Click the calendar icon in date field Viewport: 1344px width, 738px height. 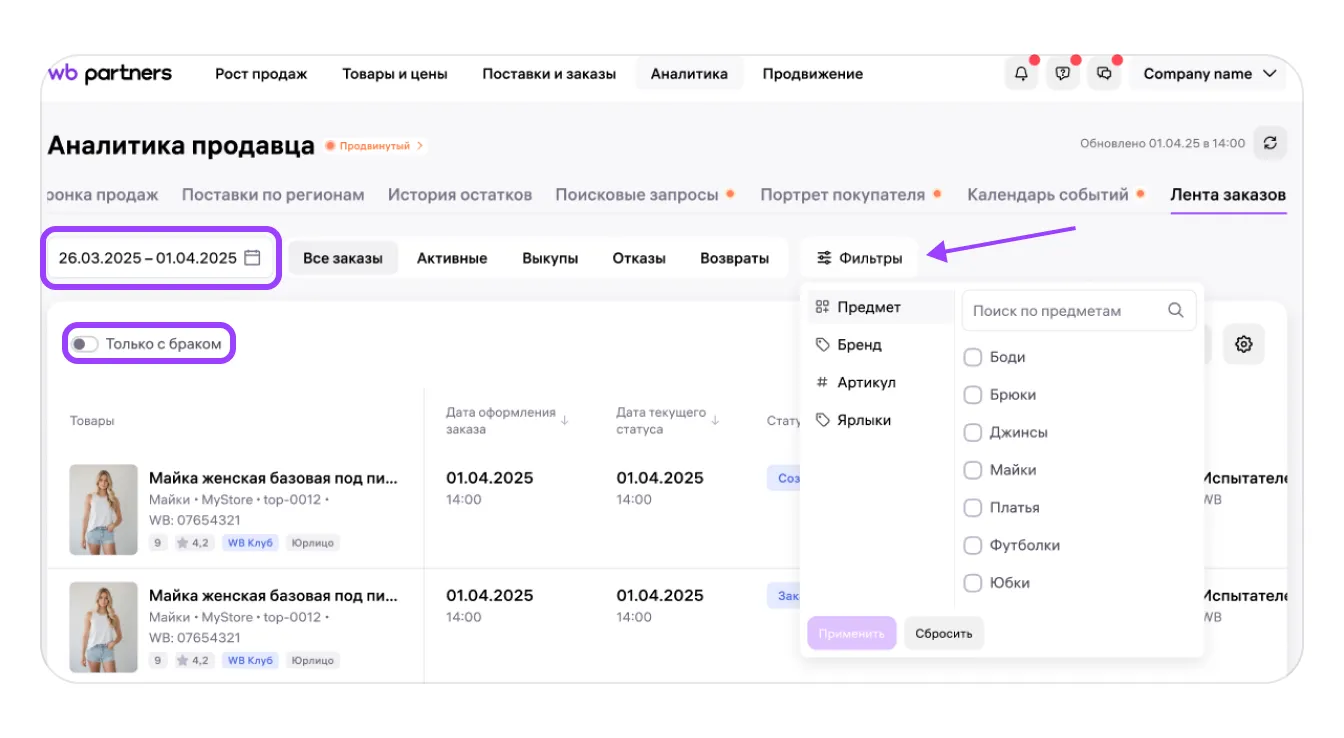pos(253,258)
